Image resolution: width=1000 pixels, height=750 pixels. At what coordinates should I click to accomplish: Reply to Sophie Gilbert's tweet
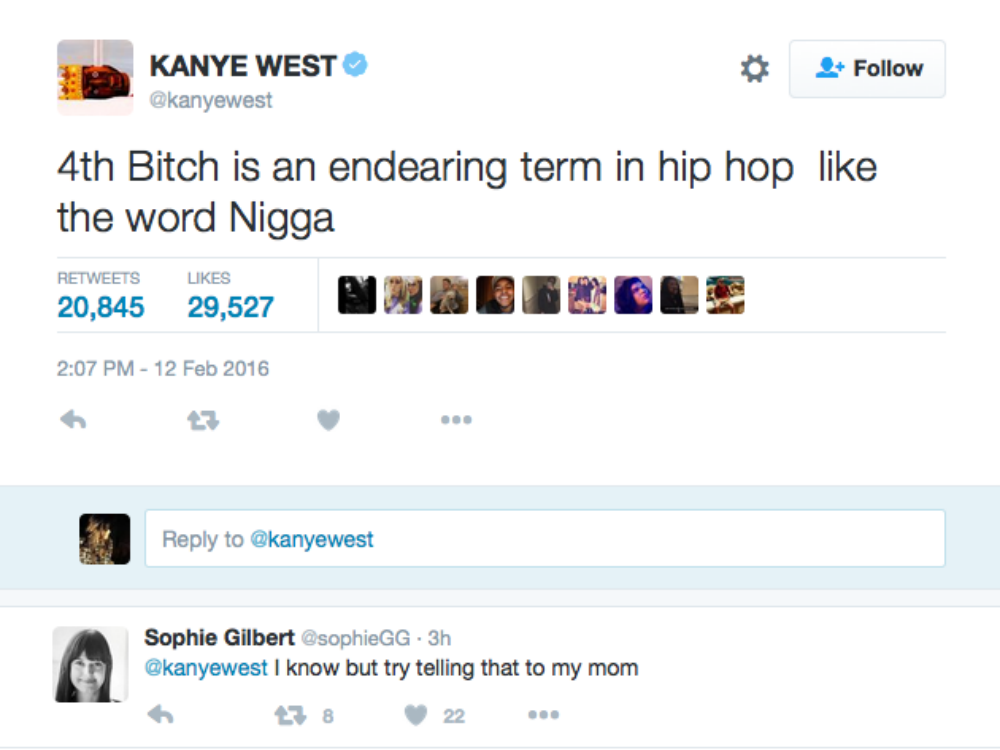coord(160,715)
